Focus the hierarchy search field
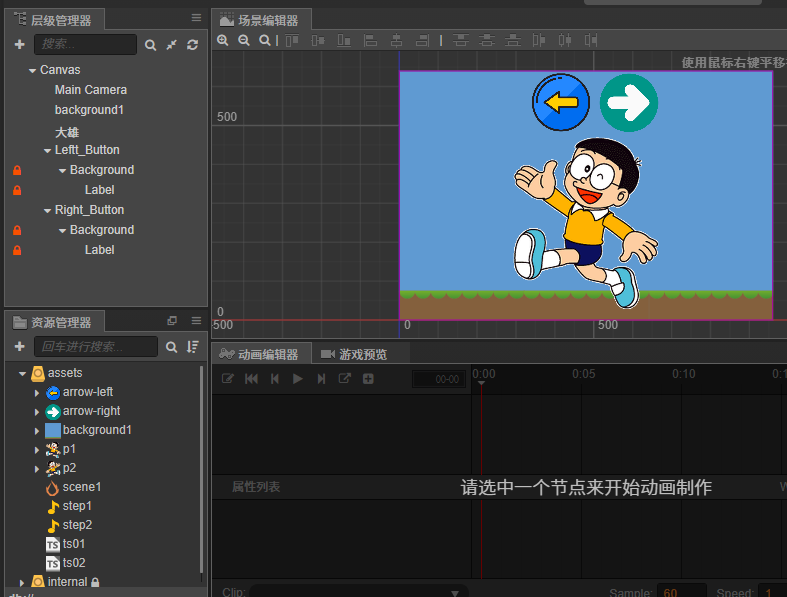The width and height of the screenshot is (787, 597). point(85,44)
